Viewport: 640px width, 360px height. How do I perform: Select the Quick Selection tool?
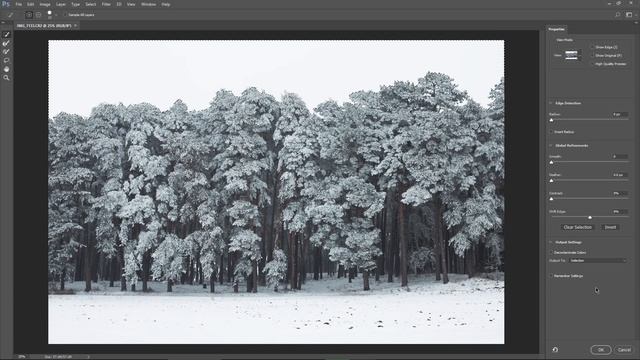pos(6,35)
